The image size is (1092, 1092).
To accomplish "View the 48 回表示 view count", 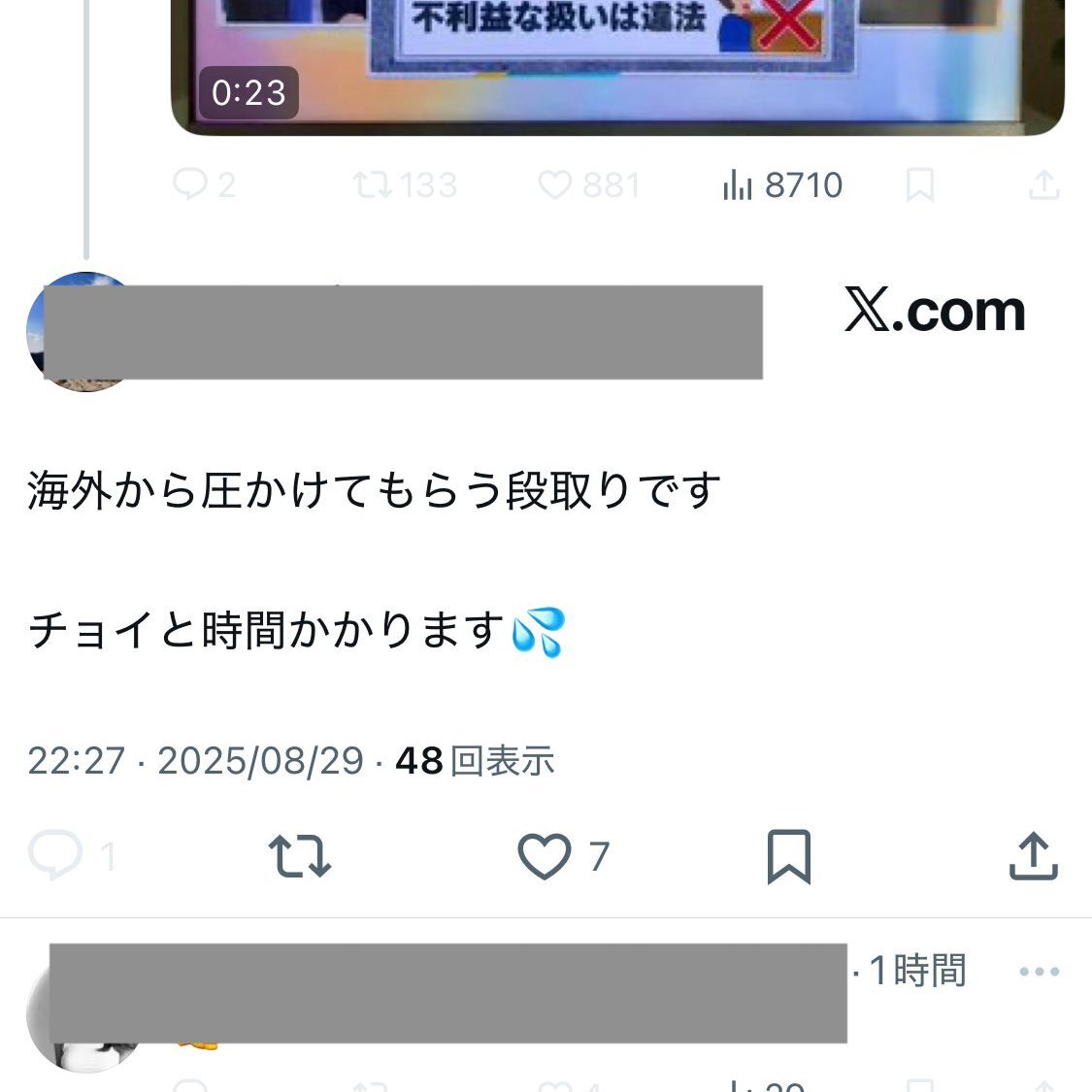I will [x=475, y=760].
